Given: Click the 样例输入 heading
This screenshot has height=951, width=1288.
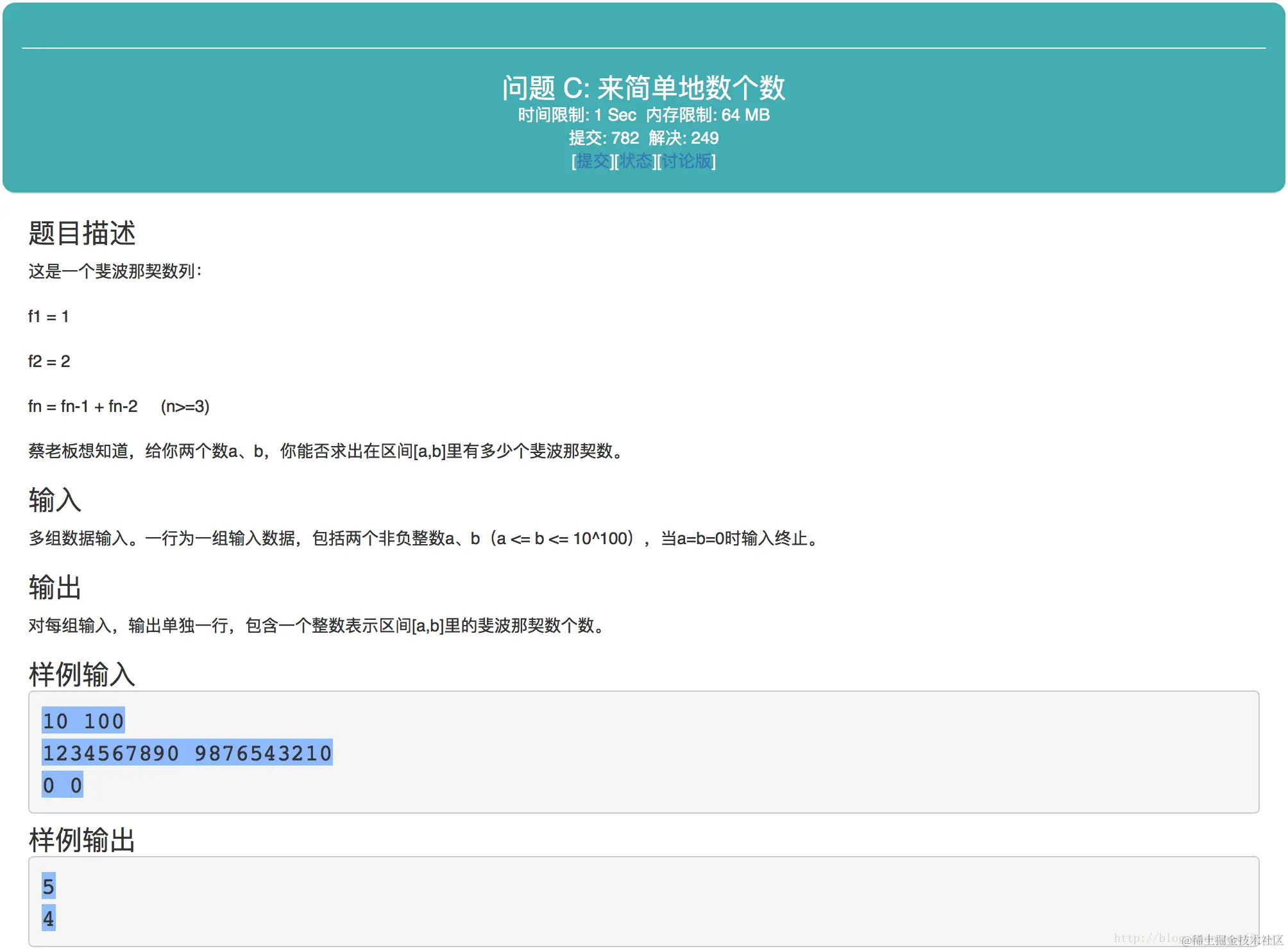Looking at the screenshot, I should pyautogui.click(x=81, y=674).
